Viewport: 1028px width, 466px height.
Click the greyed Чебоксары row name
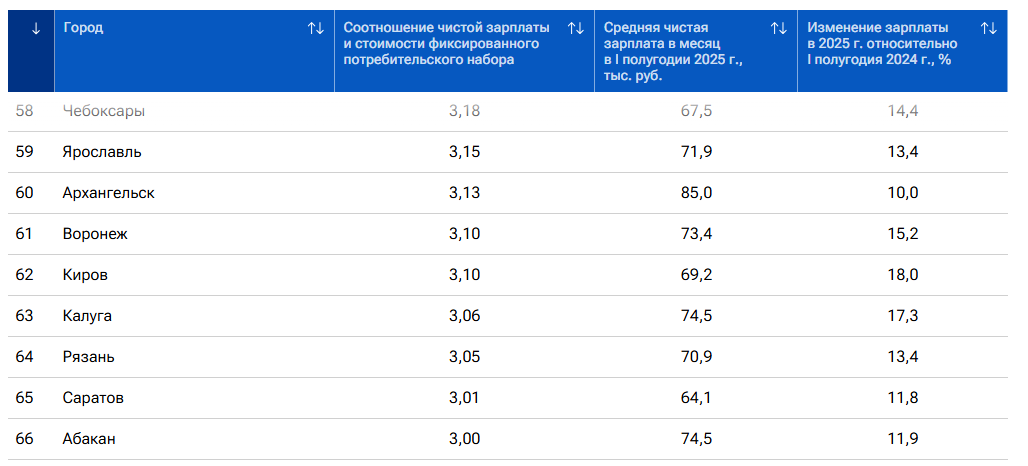pyautogui.click(x=103, y=111)
